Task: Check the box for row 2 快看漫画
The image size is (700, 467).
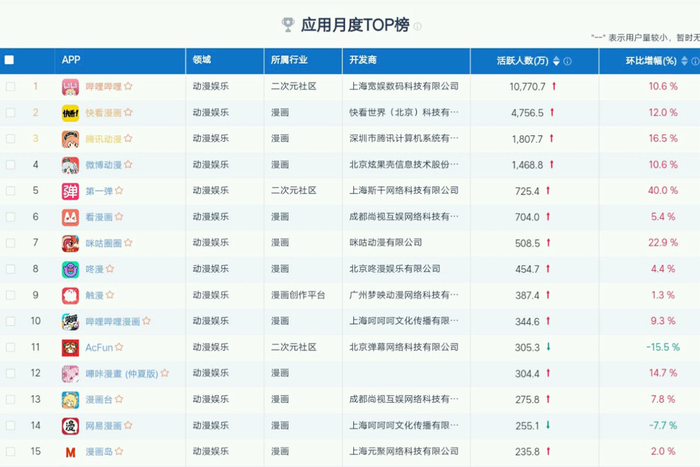Action: (x=10, y=113)
